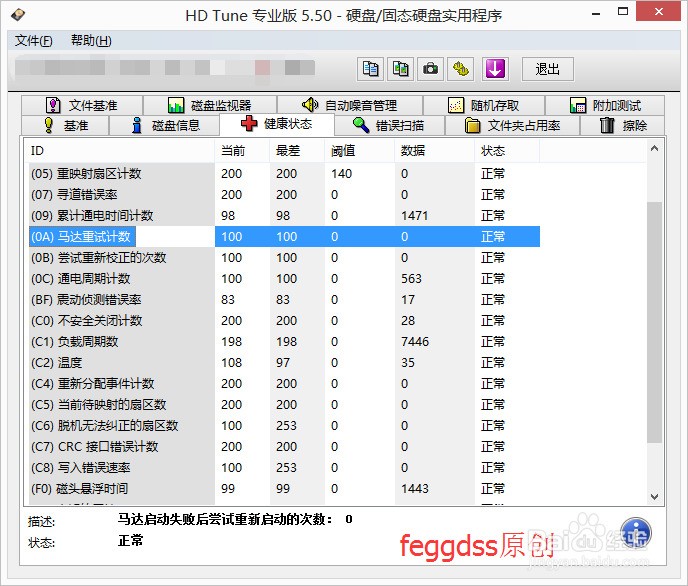
Task: Click the copy screenshot to clipboard icon
Action: point(400,69)
